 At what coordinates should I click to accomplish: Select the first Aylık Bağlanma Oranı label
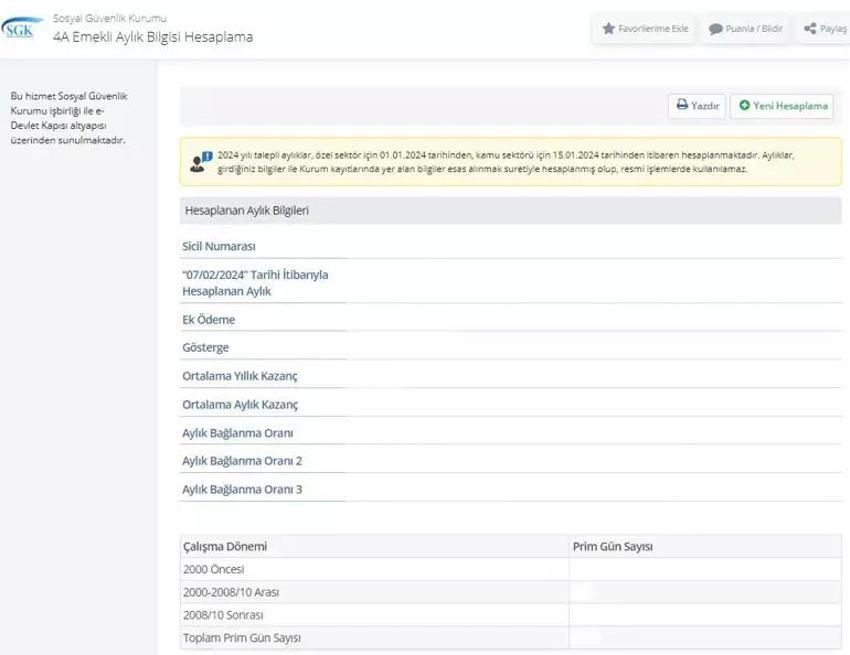click(237, 433)
